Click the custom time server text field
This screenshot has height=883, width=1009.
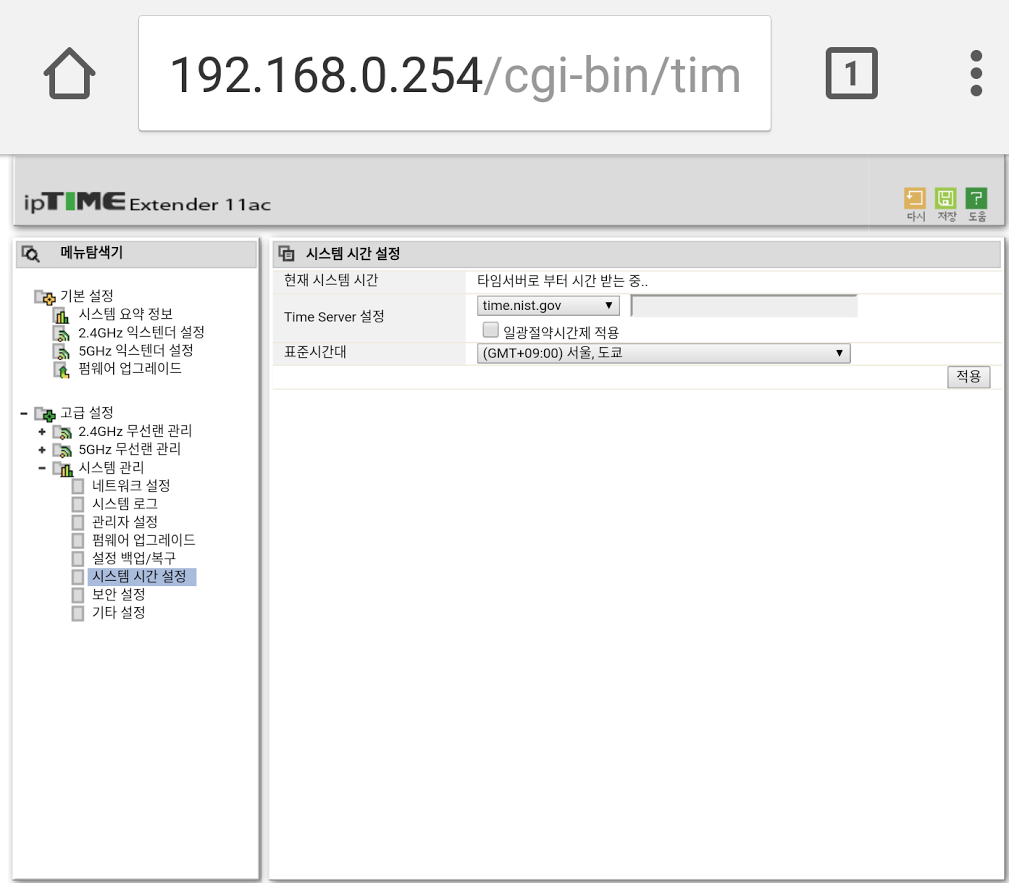pyautogui.click(x=744, y=306)
